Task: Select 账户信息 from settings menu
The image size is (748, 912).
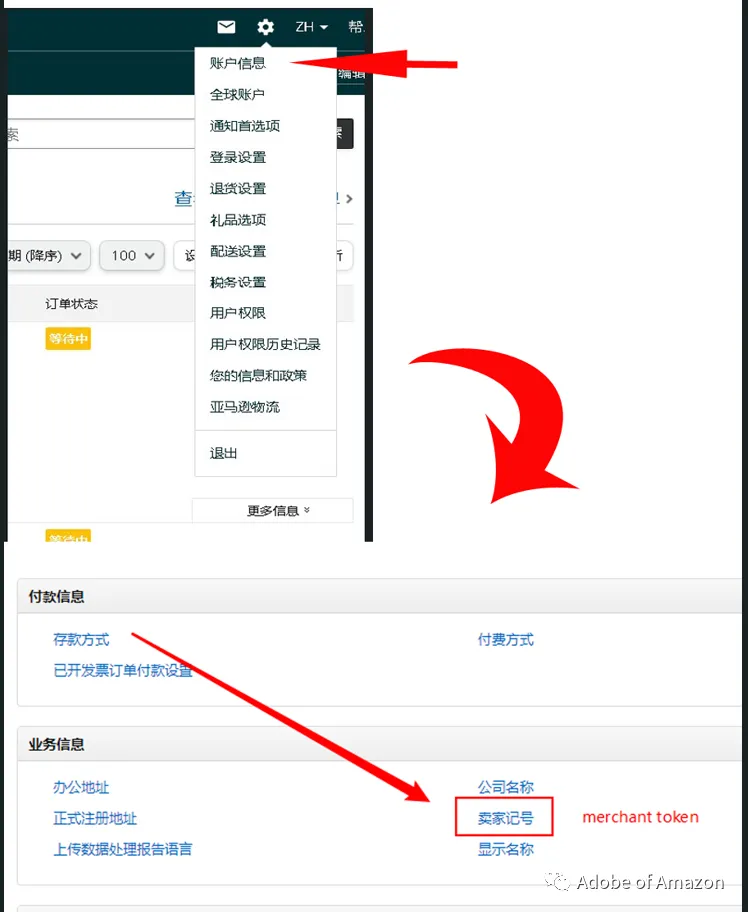Action: pyautogui.click(x=238, y=63)
